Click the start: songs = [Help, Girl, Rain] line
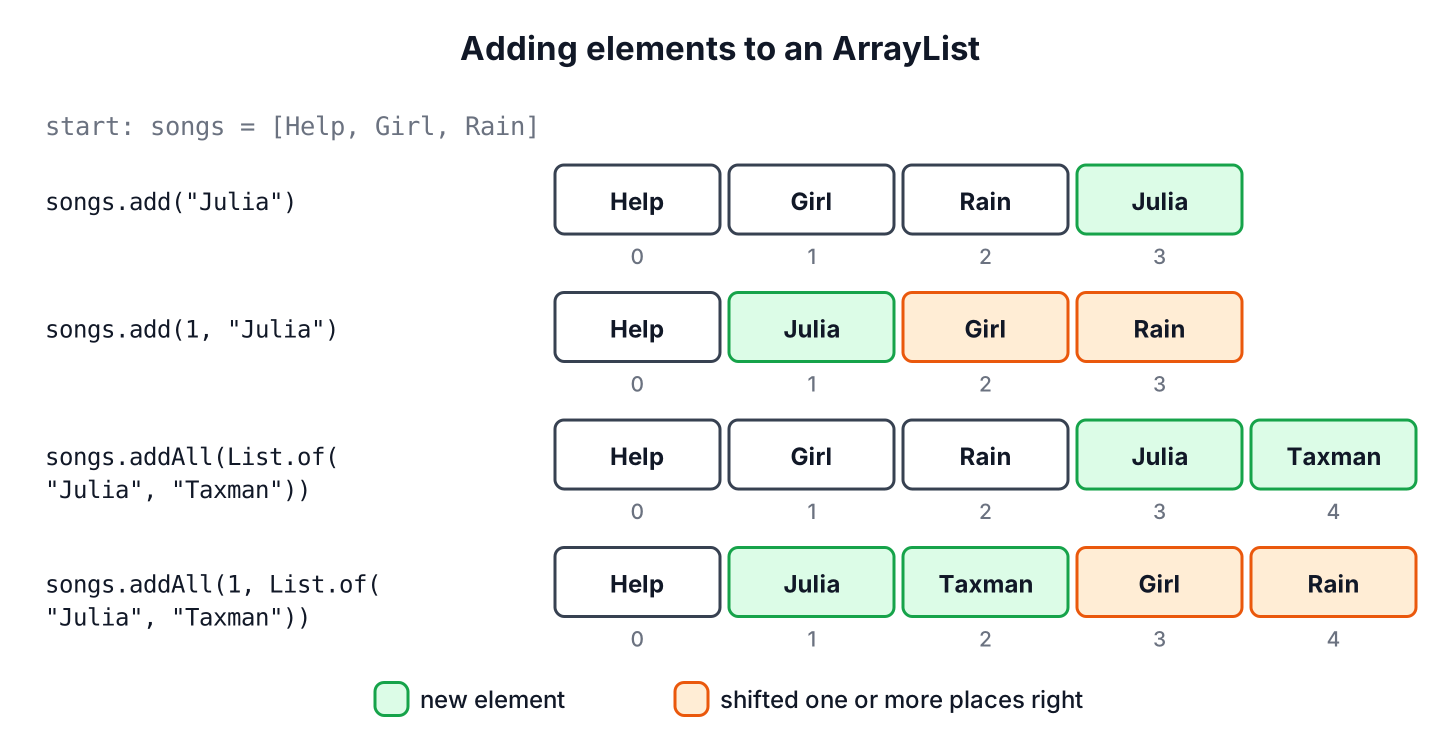The image size is (1440, 750). coord(292,127)
